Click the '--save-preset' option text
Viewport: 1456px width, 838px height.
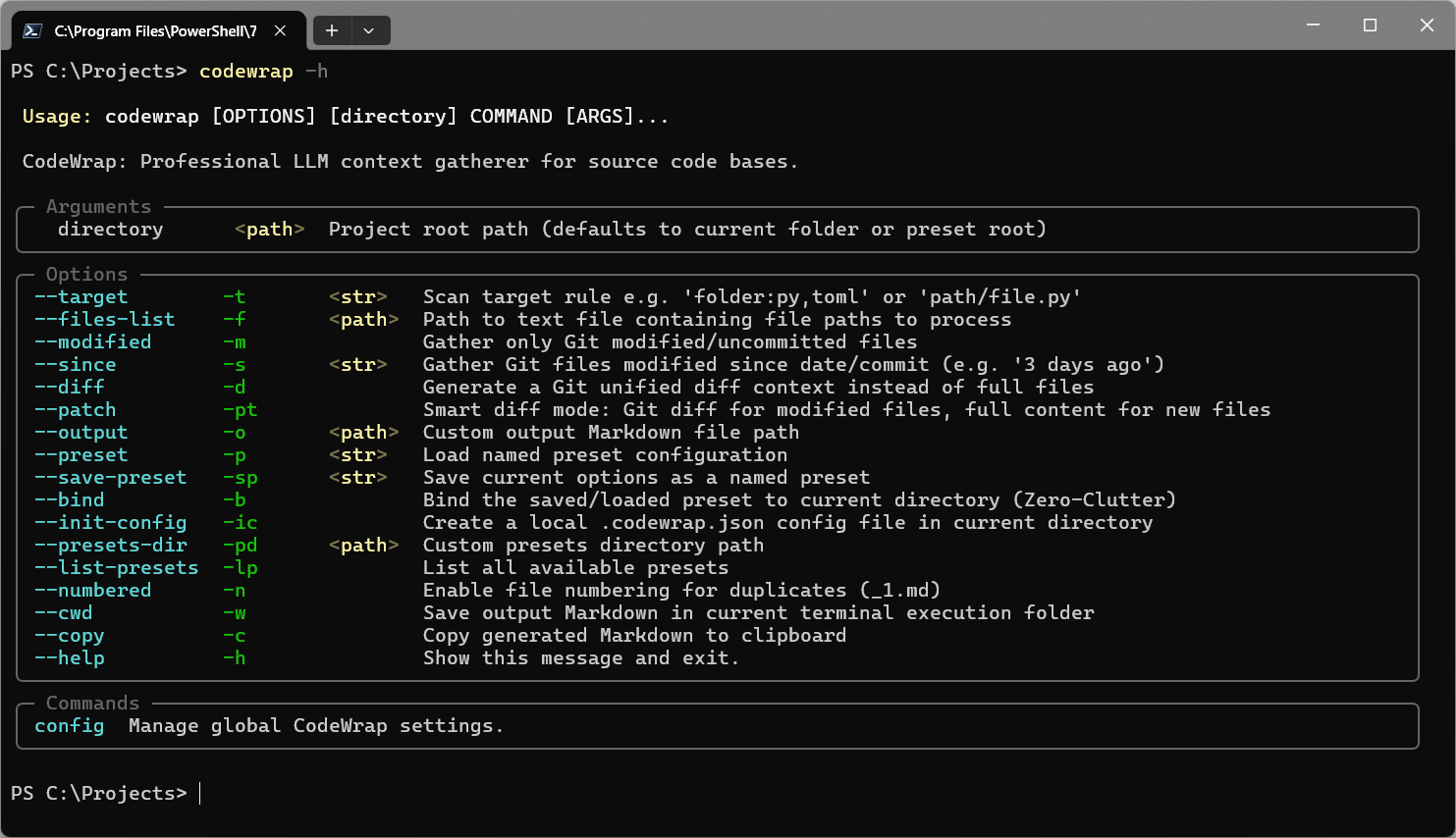111,478
